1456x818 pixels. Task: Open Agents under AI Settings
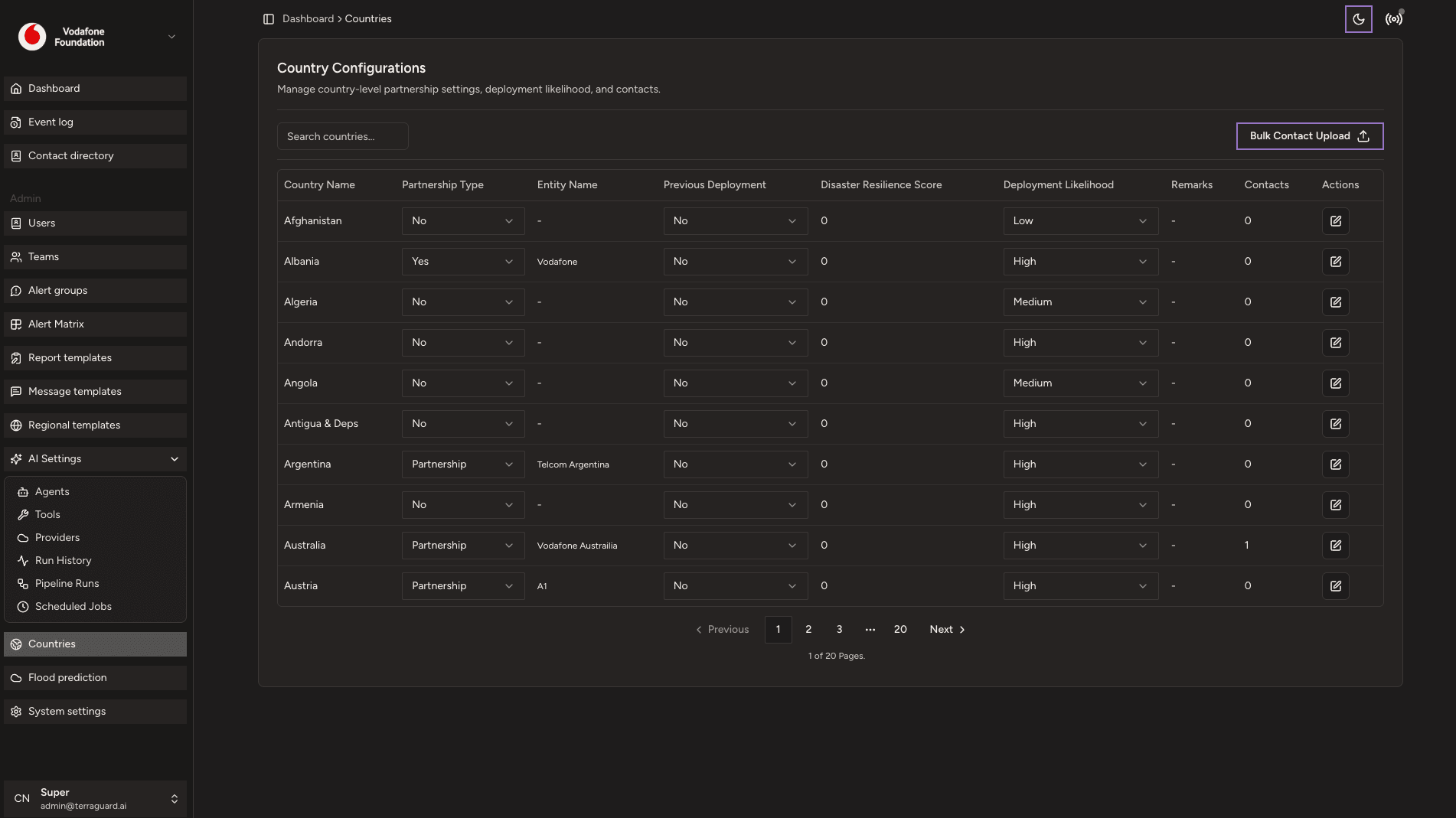[x=95, y=492]
